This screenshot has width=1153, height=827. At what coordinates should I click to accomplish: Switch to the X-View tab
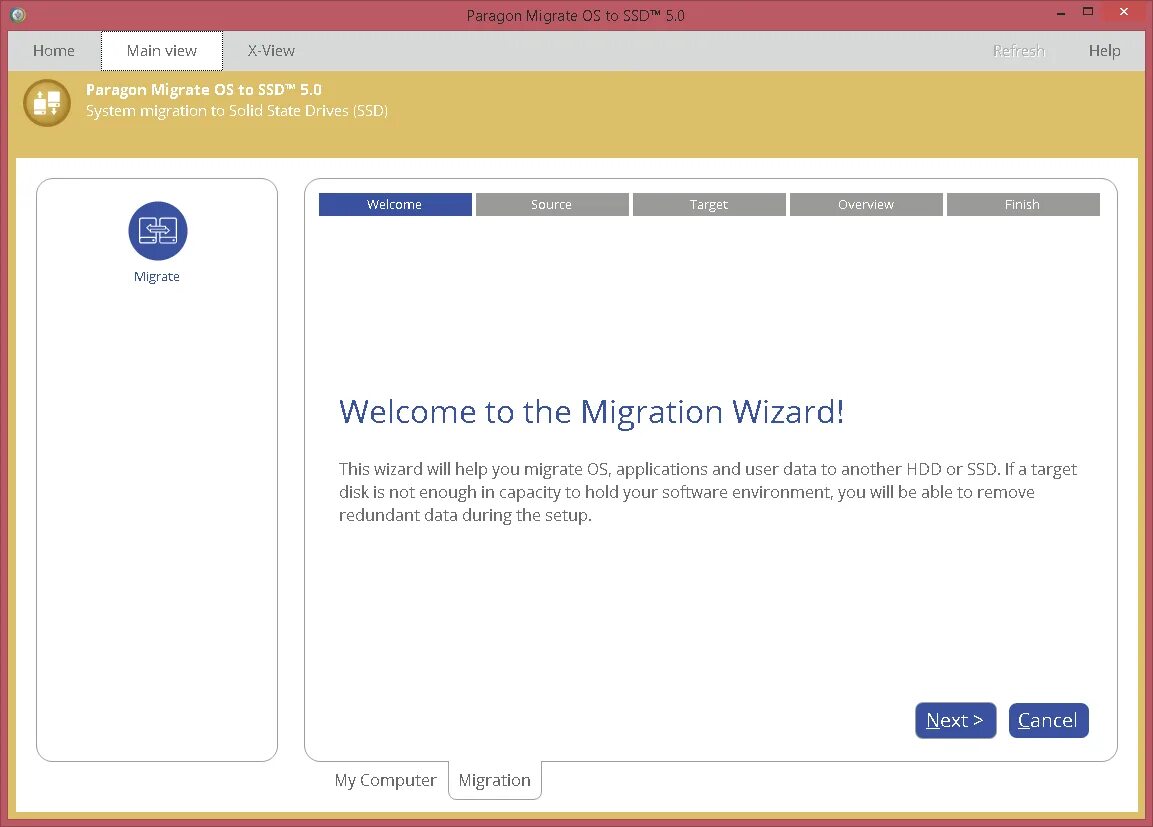(x=271, y=51)
